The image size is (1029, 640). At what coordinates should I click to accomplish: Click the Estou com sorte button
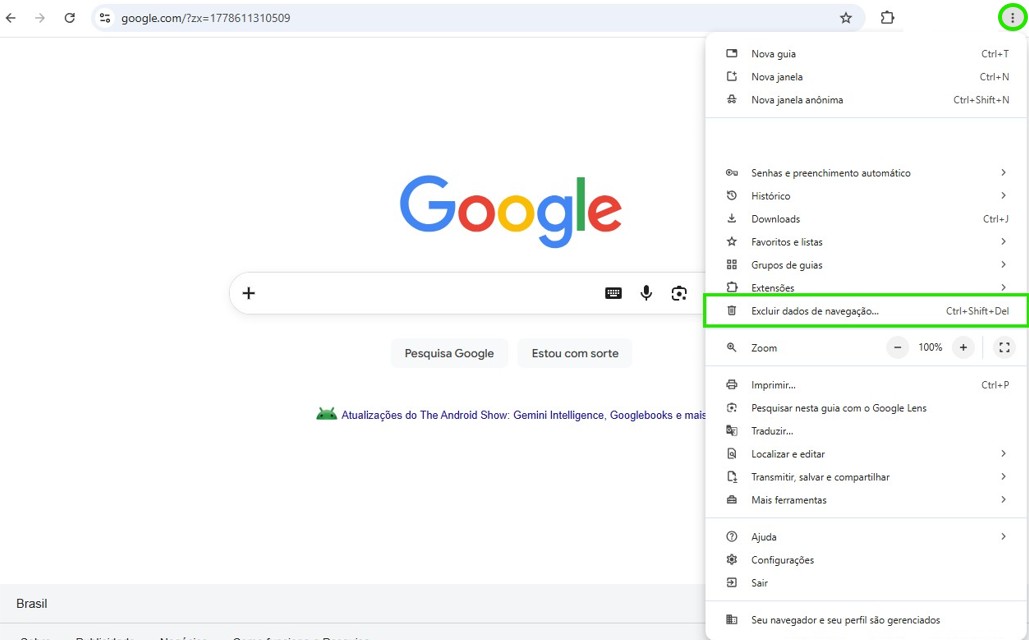tap(575, 353)
